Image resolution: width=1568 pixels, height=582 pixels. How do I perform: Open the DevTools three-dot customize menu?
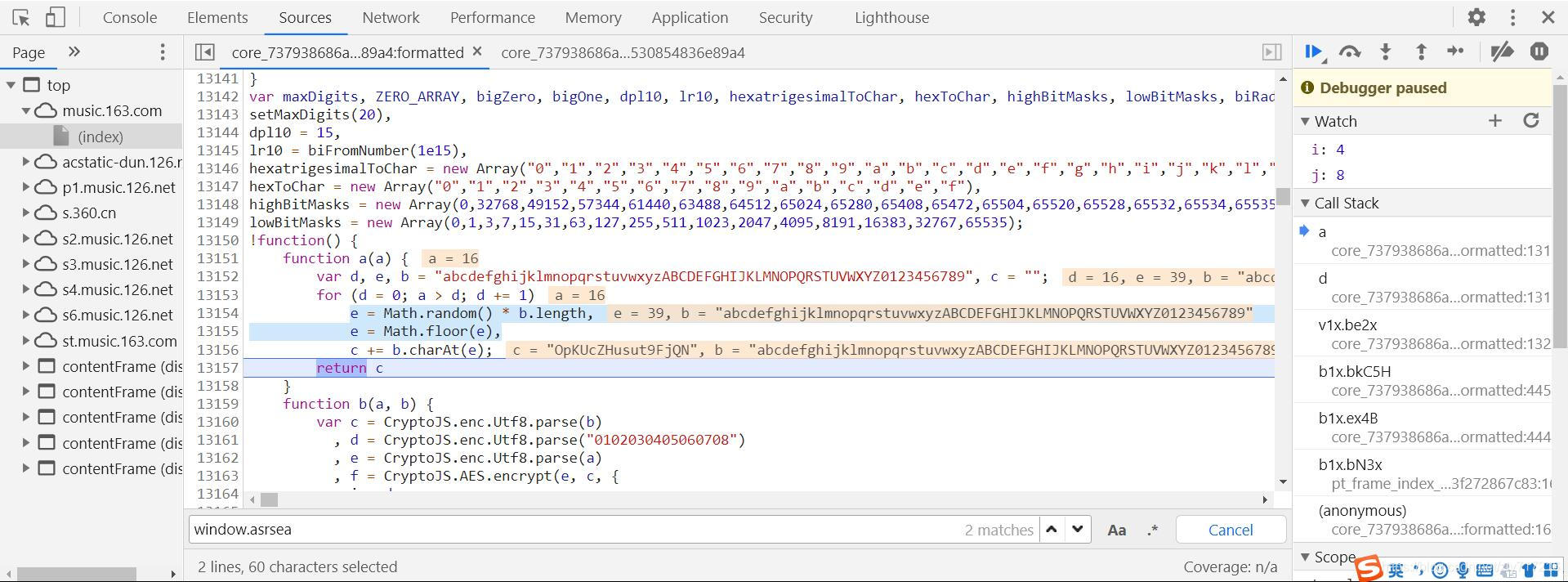point(1512,17)
